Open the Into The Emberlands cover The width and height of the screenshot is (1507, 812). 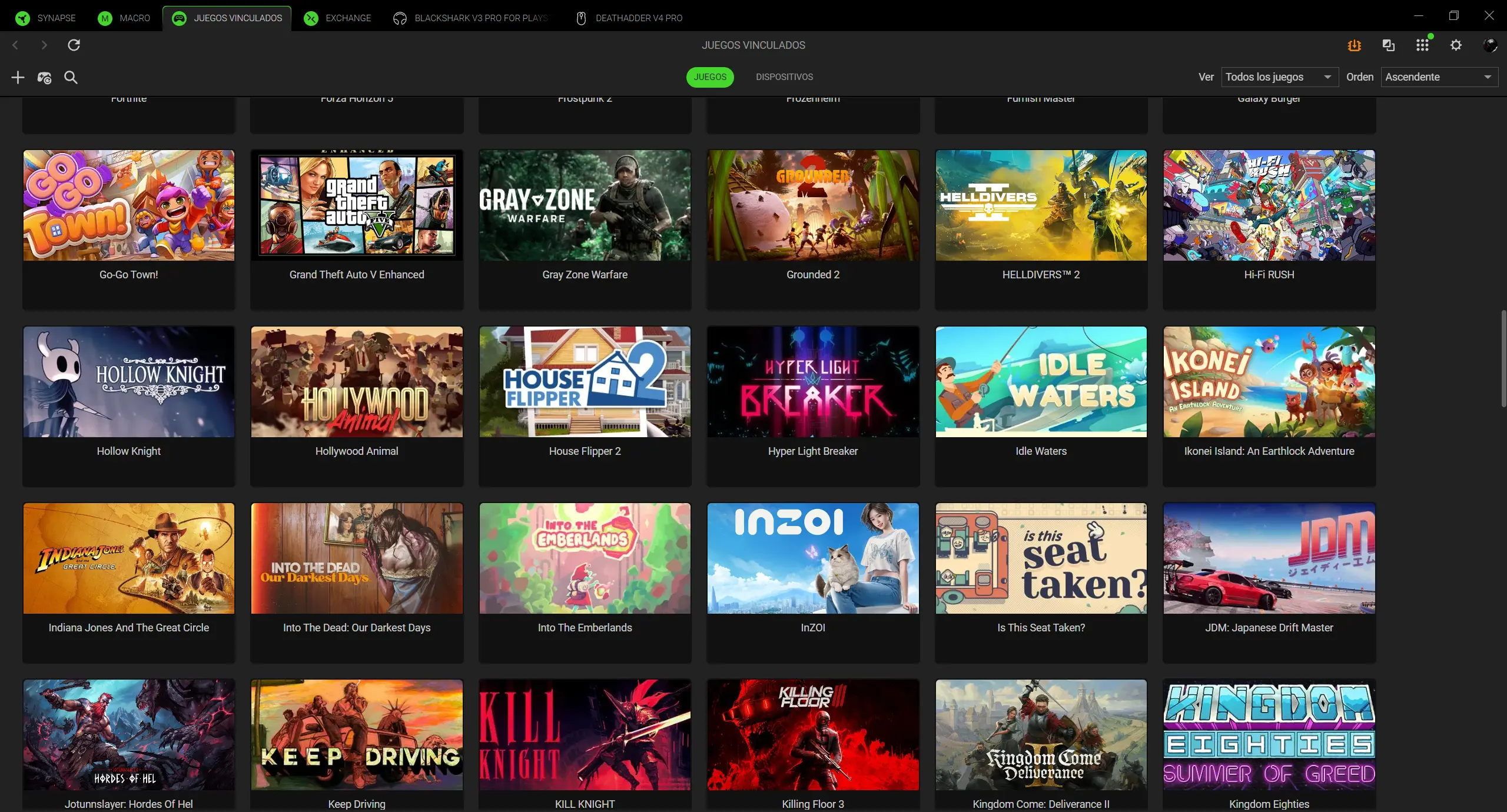(585, 558)
